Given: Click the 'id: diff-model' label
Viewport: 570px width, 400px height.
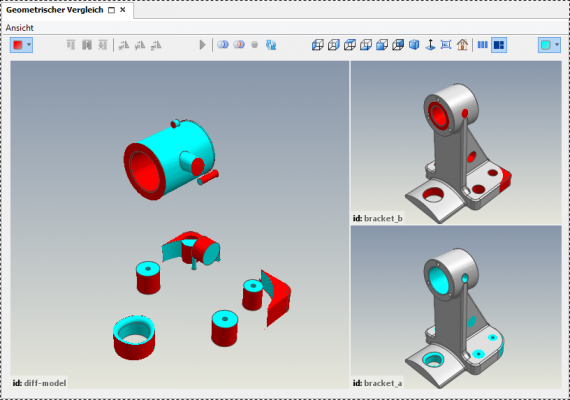Looking at the screenshot, I should tap(39, 383).
